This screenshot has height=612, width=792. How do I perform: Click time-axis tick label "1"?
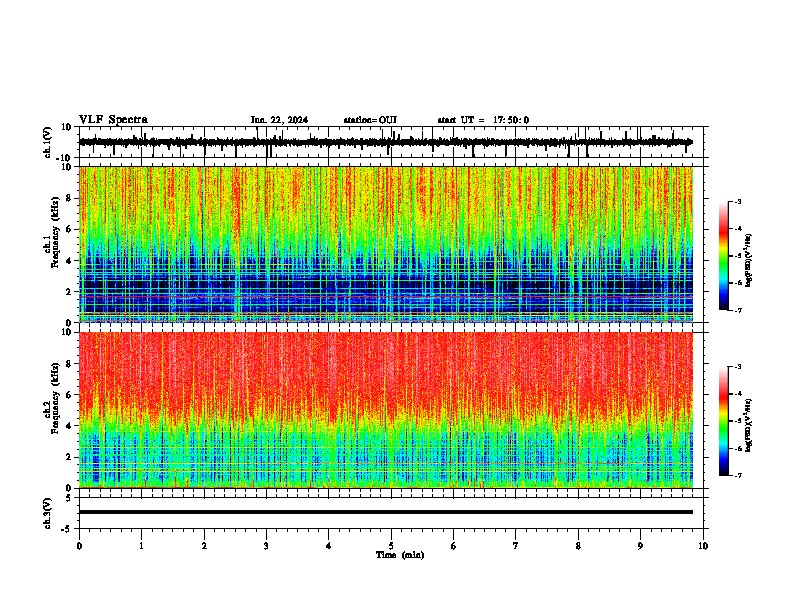click(141, 546)
